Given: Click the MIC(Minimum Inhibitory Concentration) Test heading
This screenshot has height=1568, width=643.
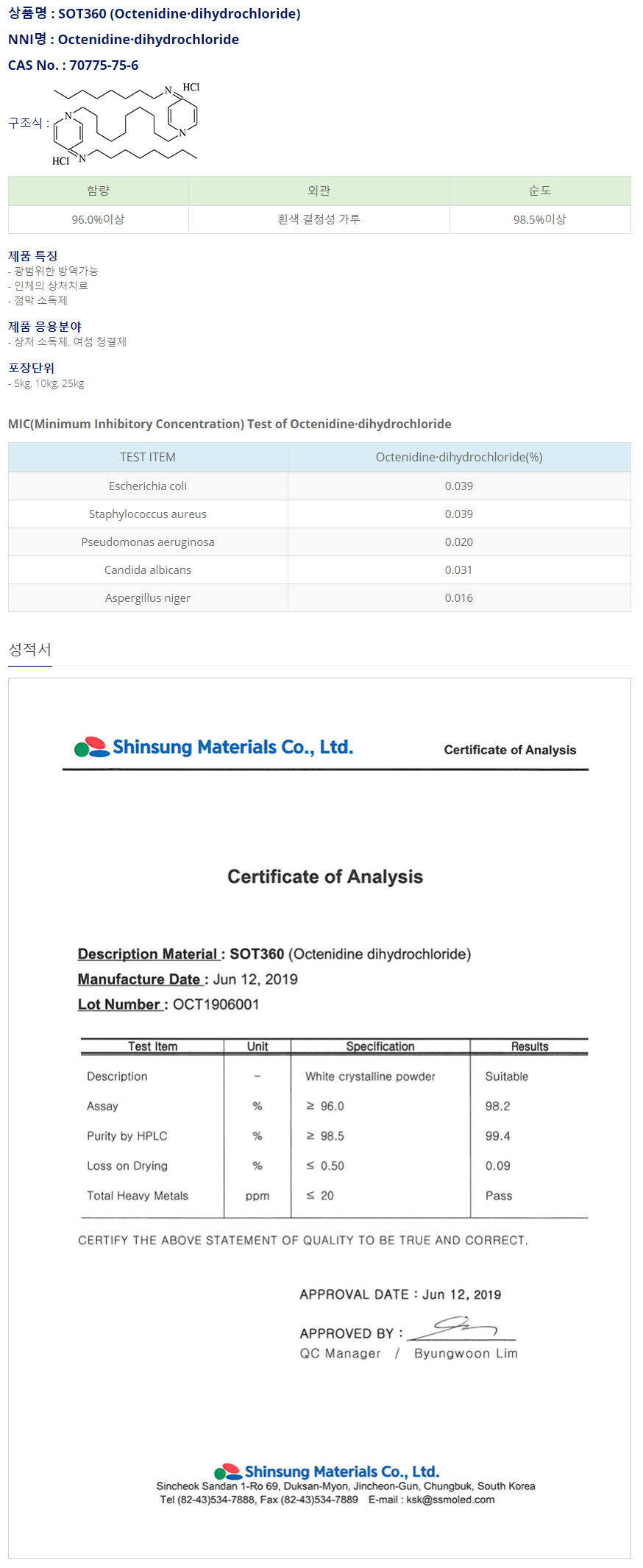Looking at the screenshot, I should 230,424.
